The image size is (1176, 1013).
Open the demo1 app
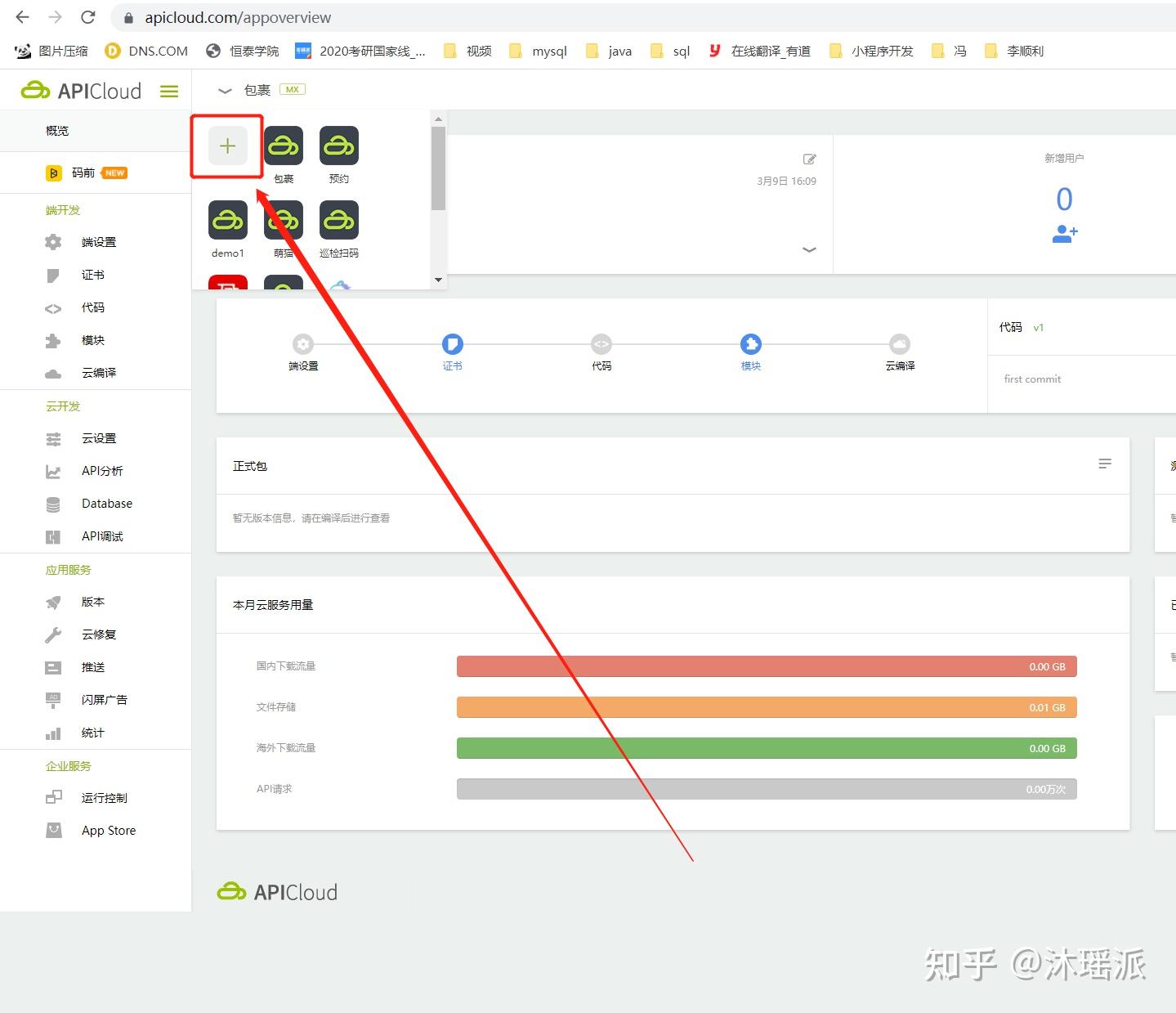click(x=226, y=221)
